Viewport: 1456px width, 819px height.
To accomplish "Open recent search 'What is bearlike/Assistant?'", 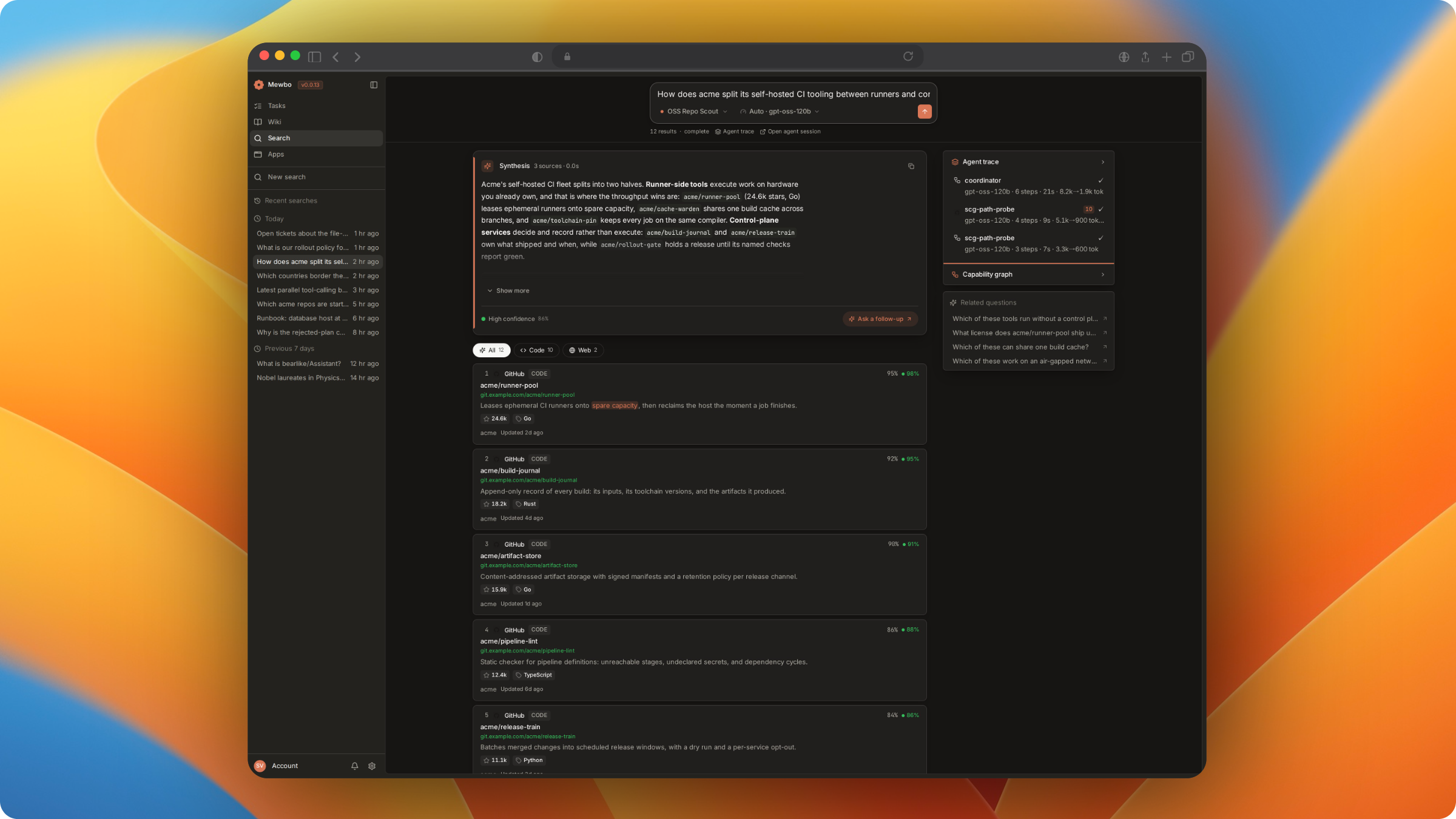I will pyautogui.click(x=317, y=364).
